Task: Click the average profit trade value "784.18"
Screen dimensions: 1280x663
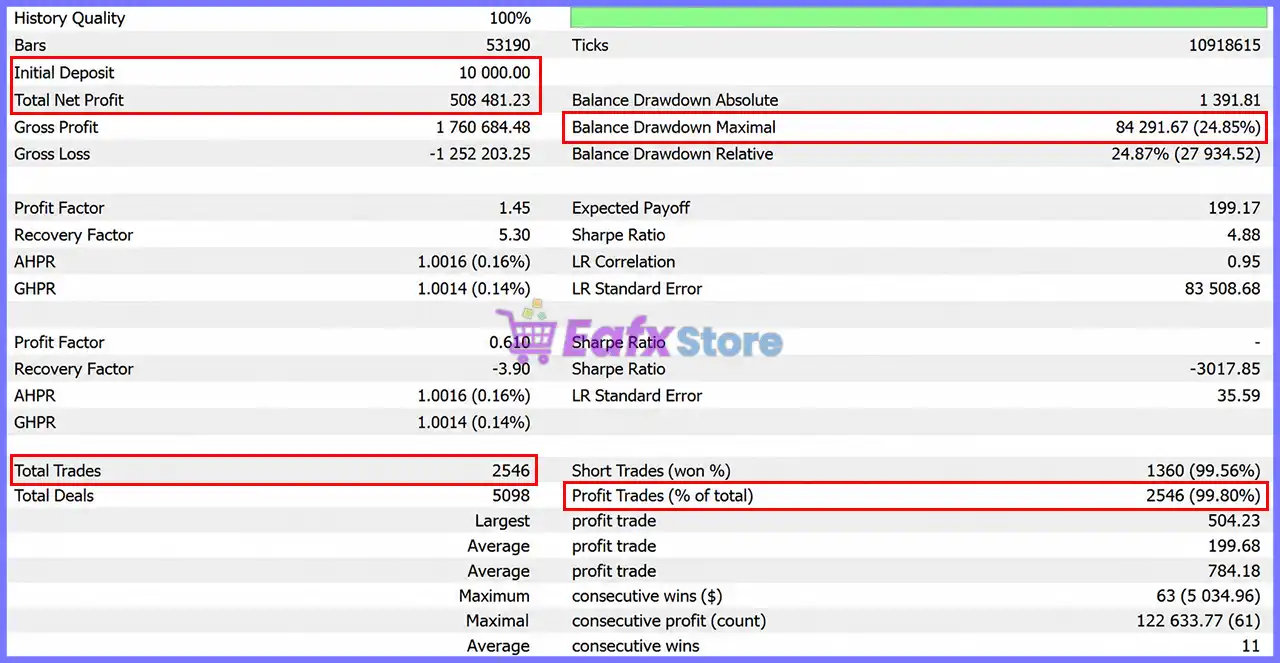Action: [1234, 571]
